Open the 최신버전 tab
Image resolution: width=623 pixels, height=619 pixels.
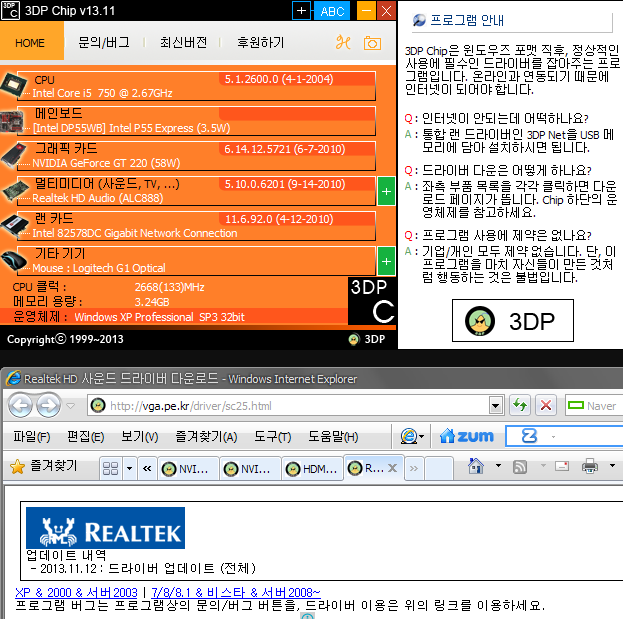tap(183, 42)
